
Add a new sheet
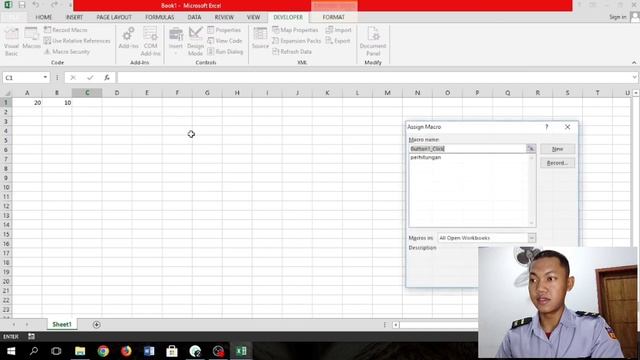[x=97, y=324]
